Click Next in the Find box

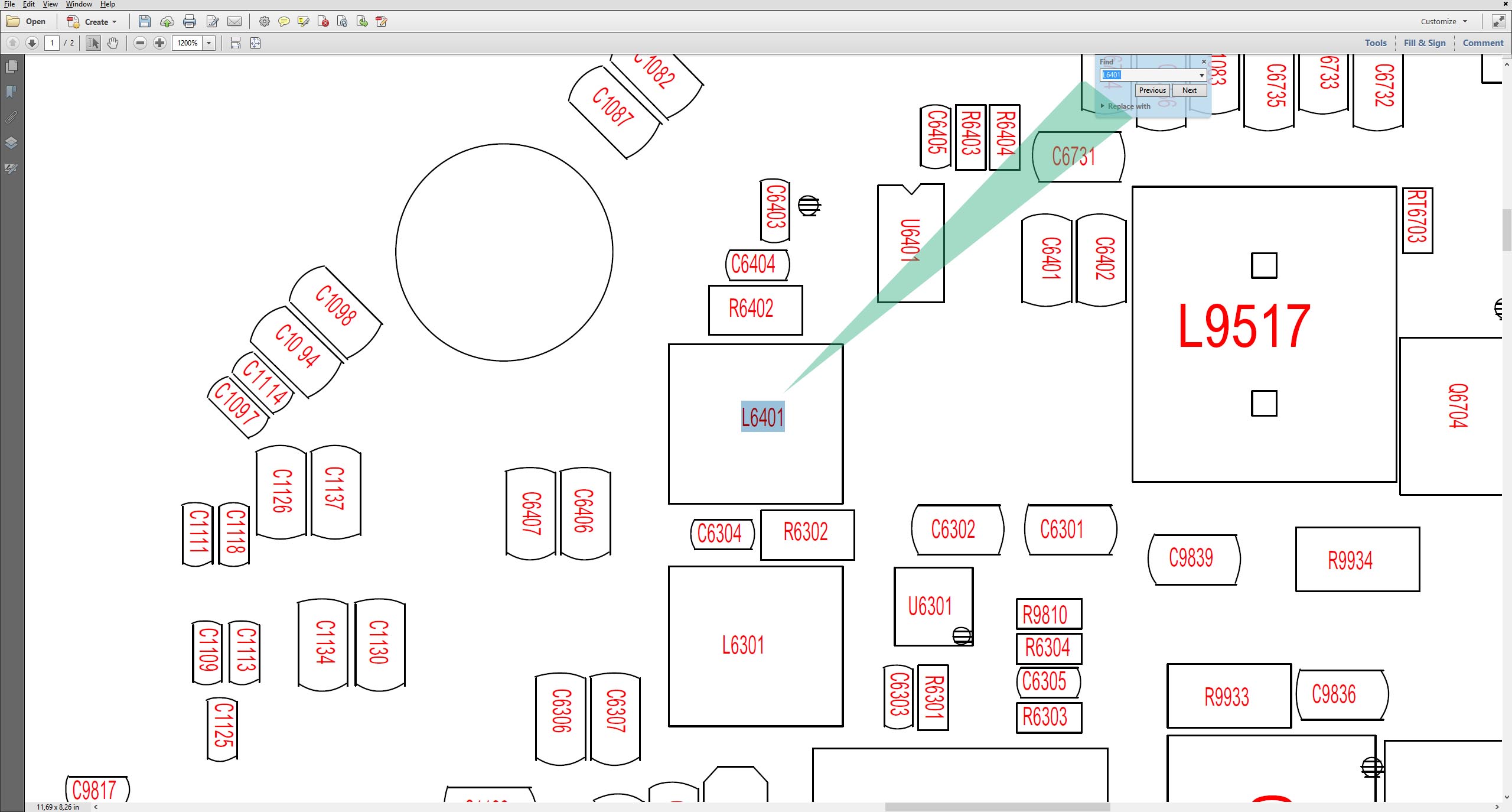1190,90
